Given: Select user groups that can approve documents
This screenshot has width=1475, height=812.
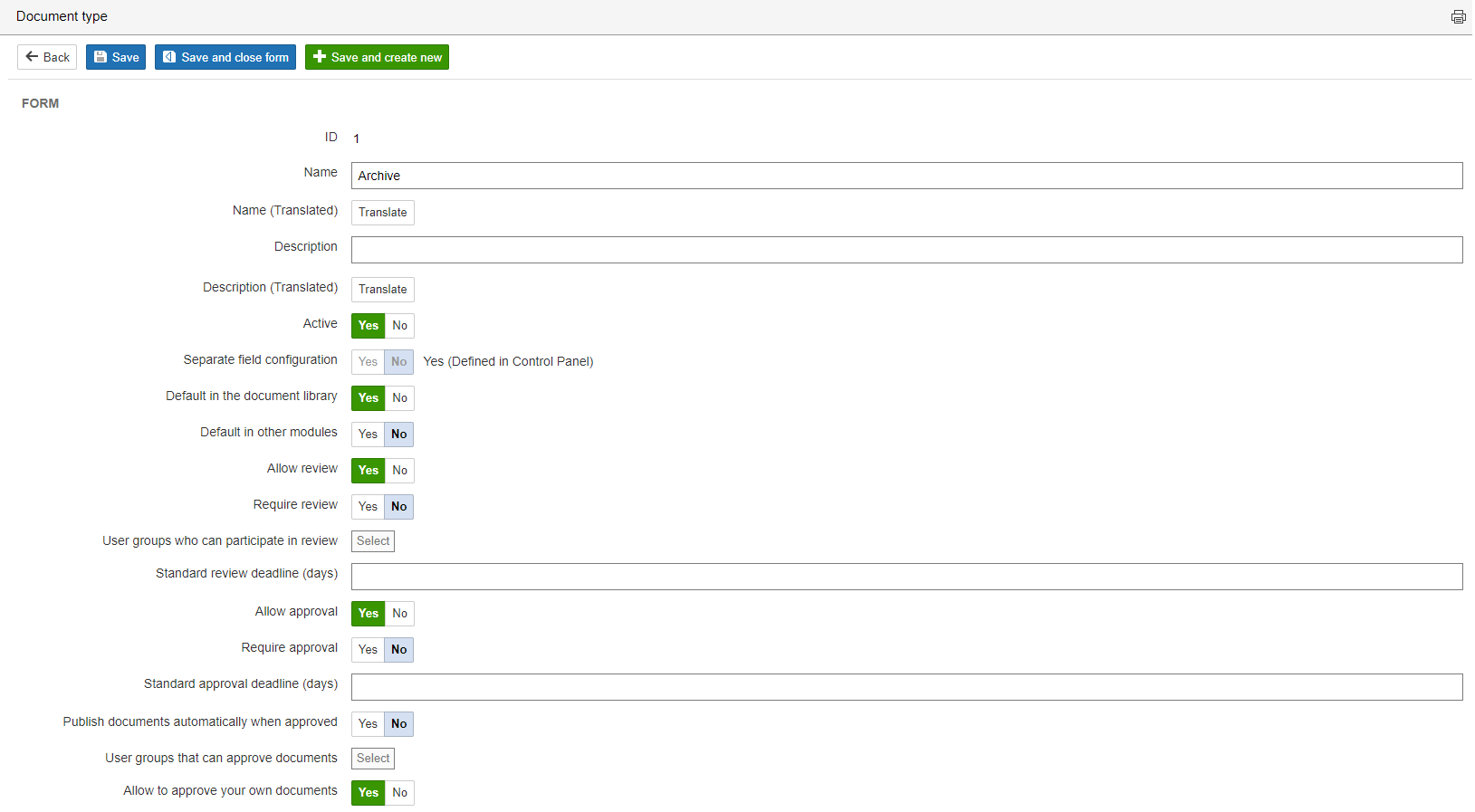Looking at the screenshot, I should coord(373,759).
